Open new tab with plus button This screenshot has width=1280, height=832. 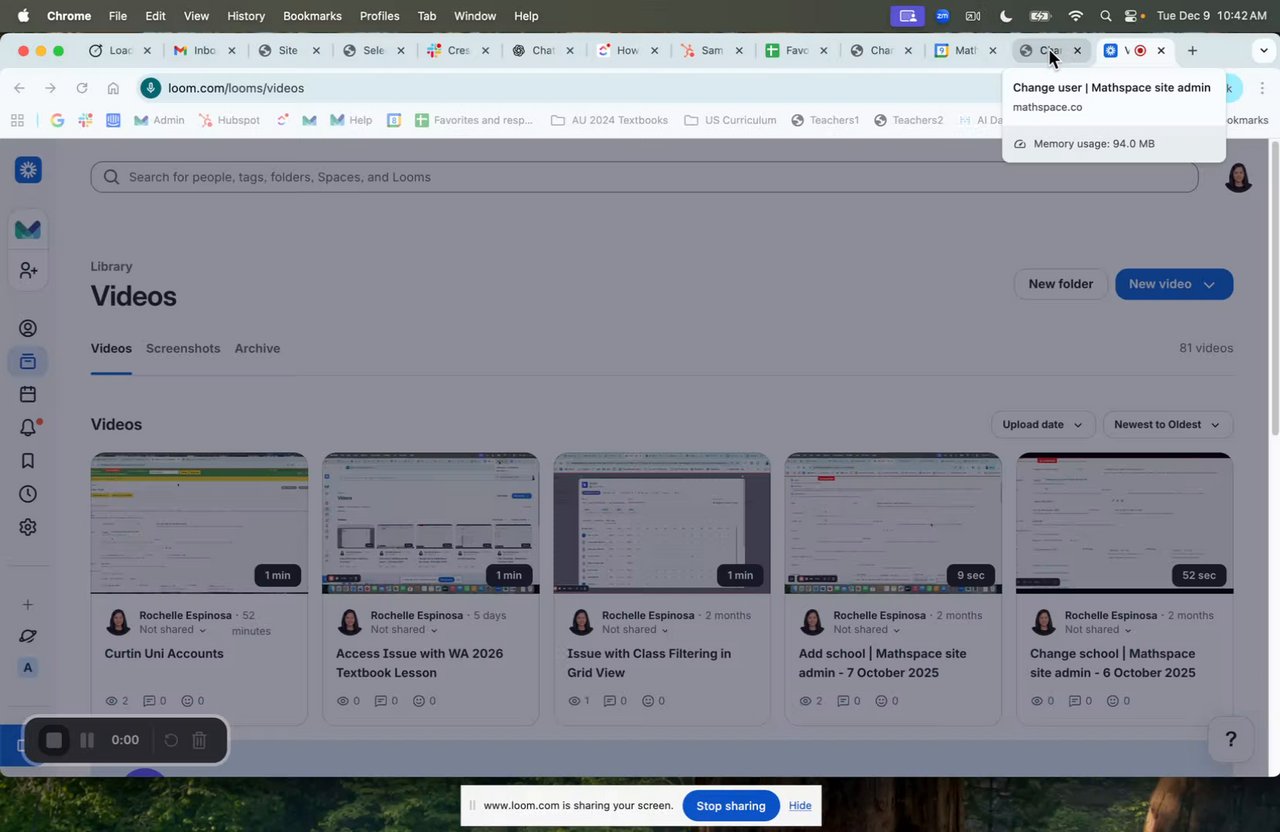[1192, 50]
